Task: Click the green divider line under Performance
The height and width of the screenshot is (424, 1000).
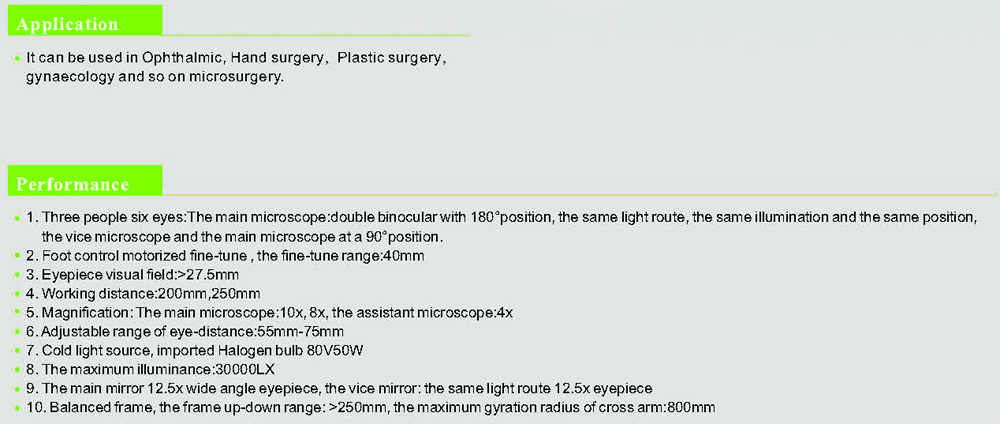Action: tap(580, 195)
